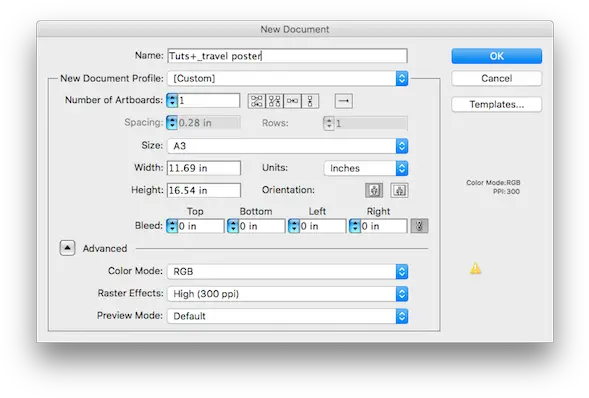The image size is (589, 398).
Task: Open the Preview Mode dropdown
Action: 288,316
